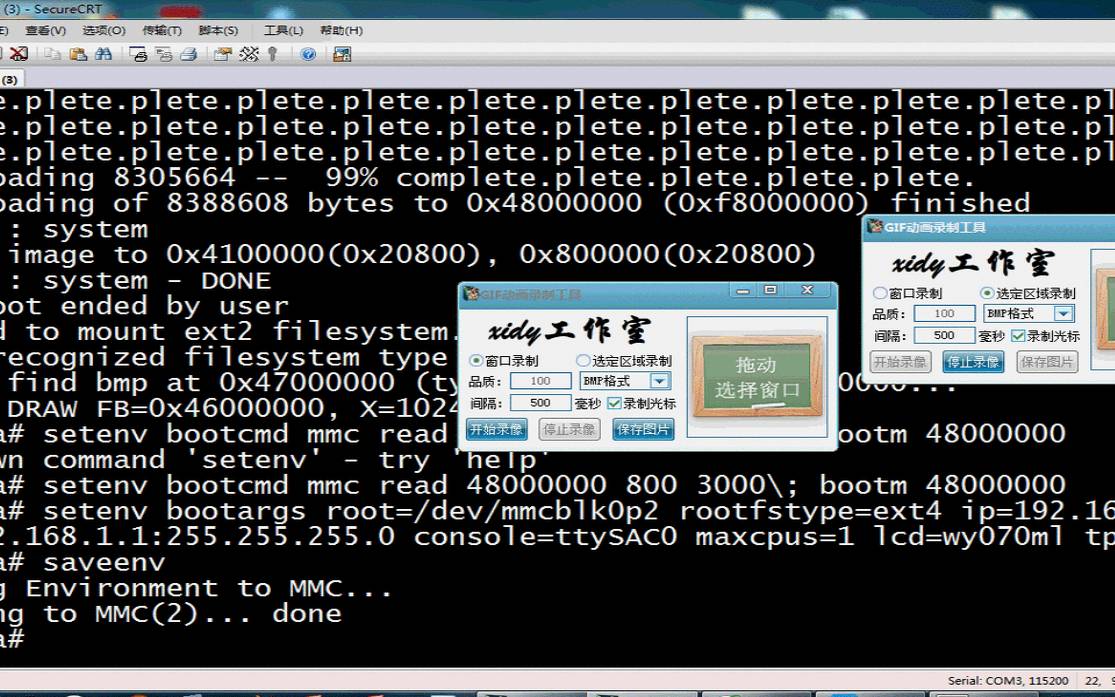
Task: Click the Disconnect icon with red X
Action: (18, 54)
